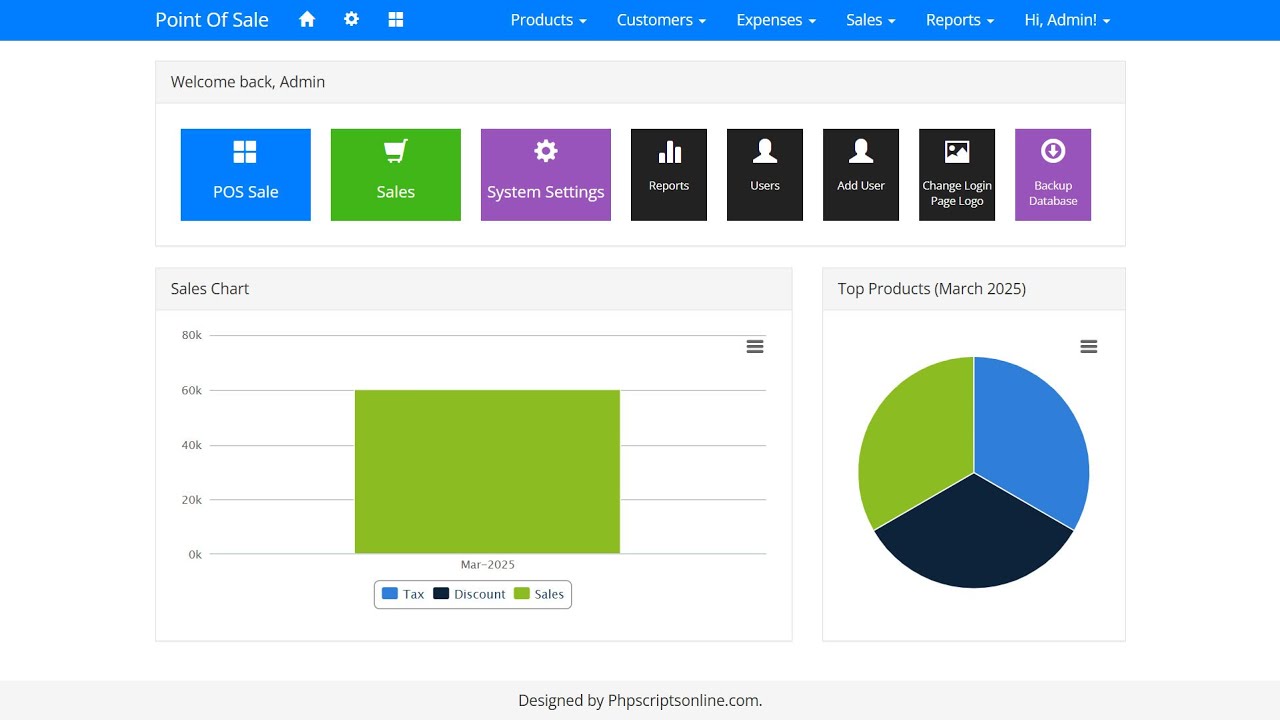This screenshot has width=1280, height=720.
Task: Open the System Settings tile
Action: pos(546,175)
